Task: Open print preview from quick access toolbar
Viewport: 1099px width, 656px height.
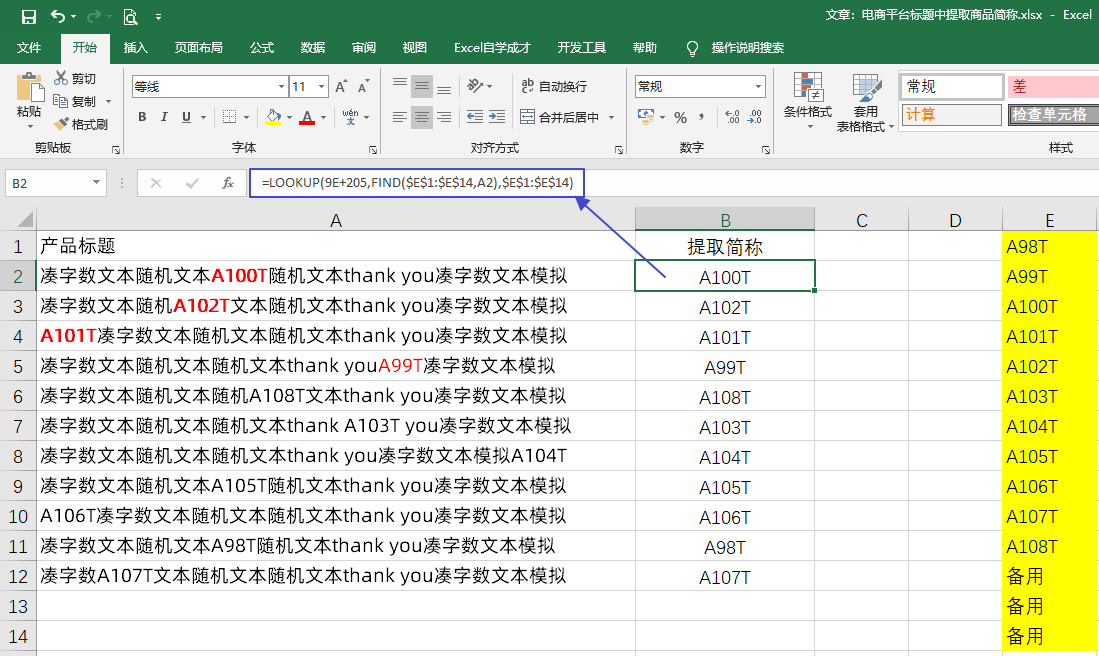Action: 130,16
